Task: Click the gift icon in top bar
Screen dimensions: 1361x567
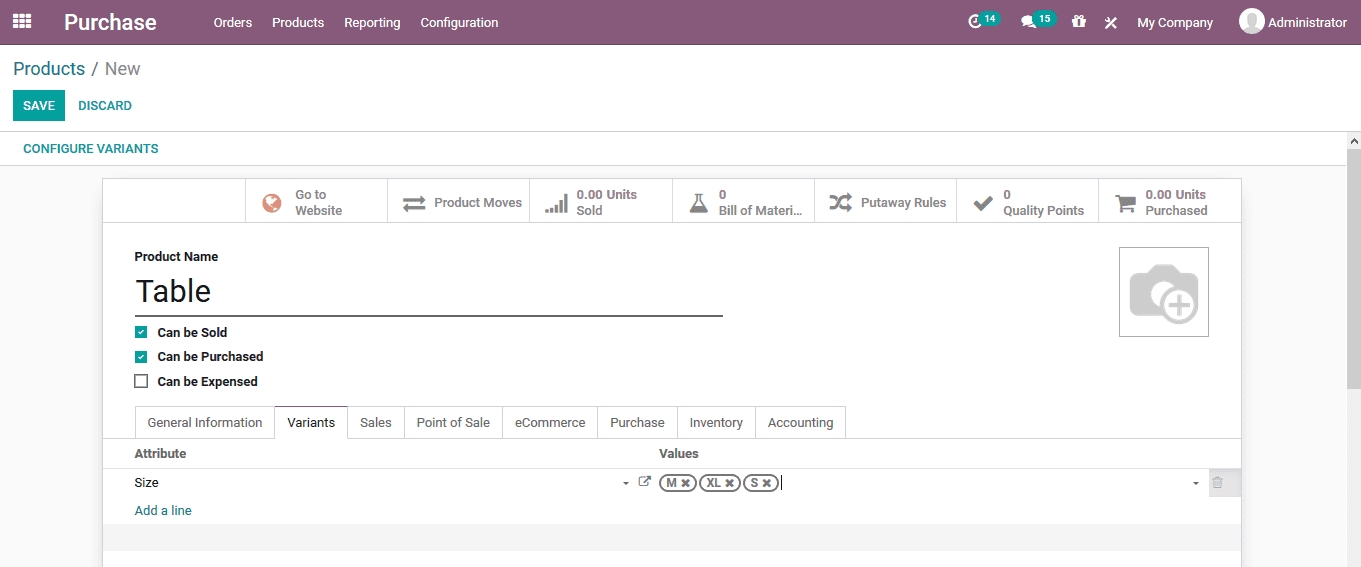Action: point(1078,22)
